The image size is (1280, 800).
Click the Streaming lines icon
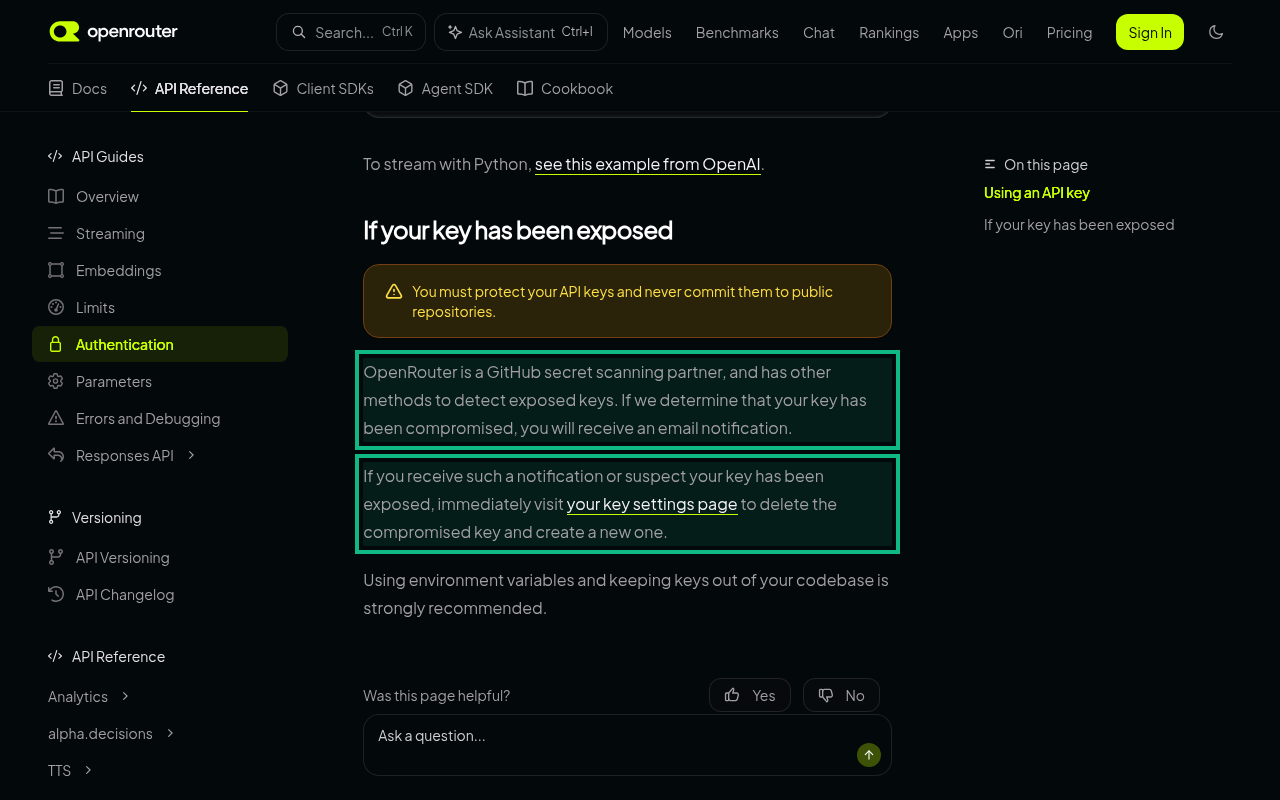pyautogui.click(x=56, y=233)
